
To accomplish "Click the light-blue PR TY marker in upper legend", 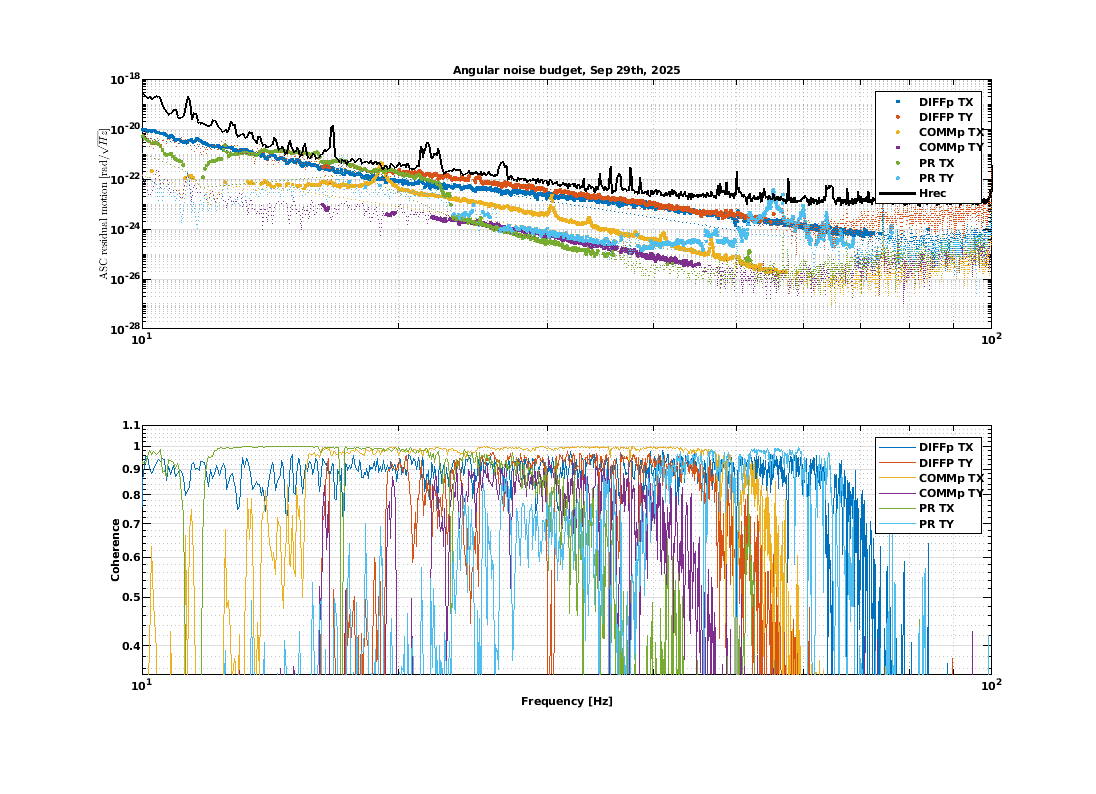I will click(x=897, y=177).
